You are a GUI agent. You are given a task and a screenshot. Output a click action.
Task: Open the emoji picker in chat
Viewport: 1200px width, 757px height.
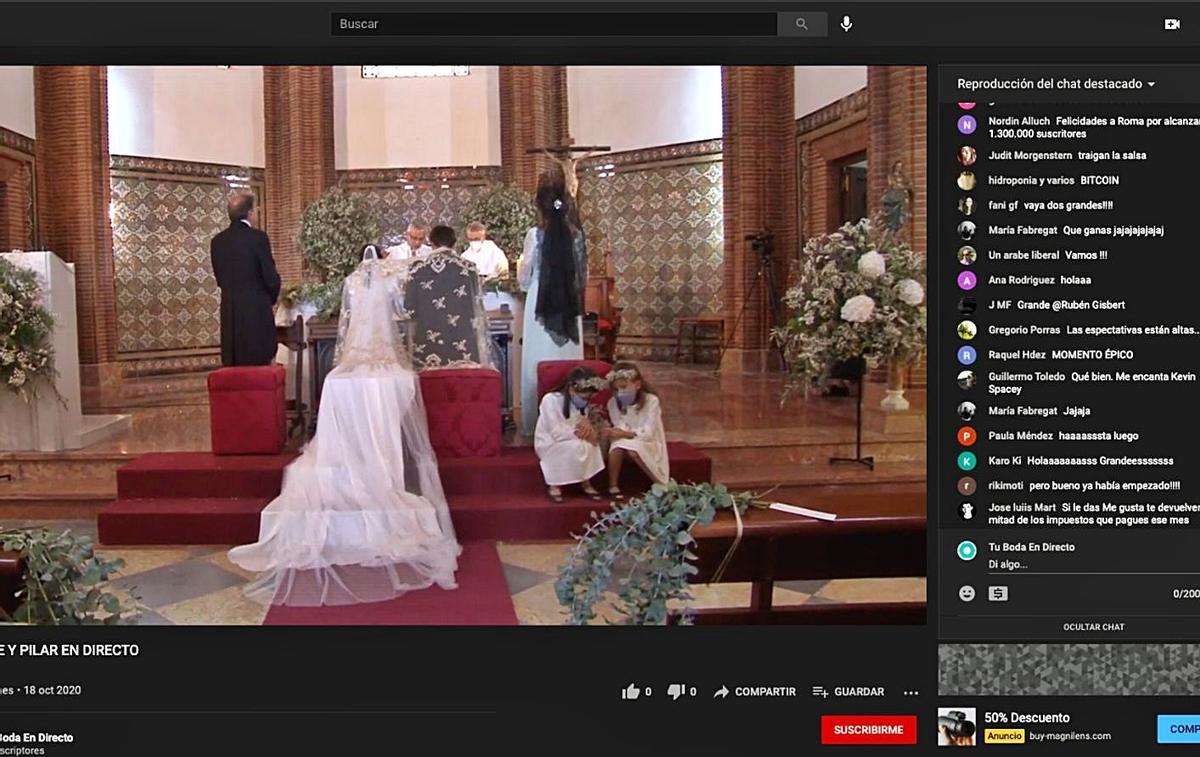967,593
